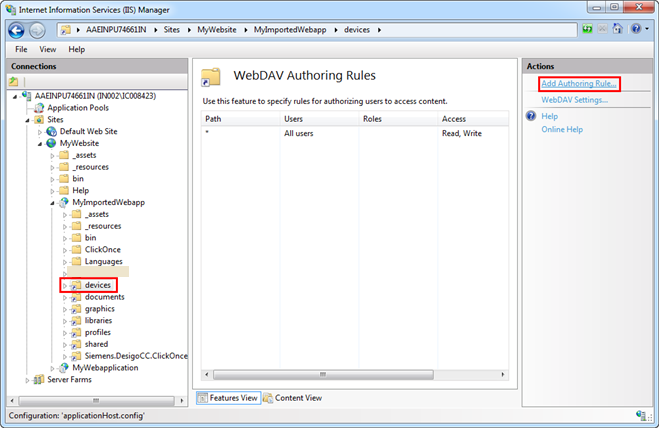Select the Application Pools node
Image resolution: width=659 pixels, height=428 pixels.
(78, 107)
